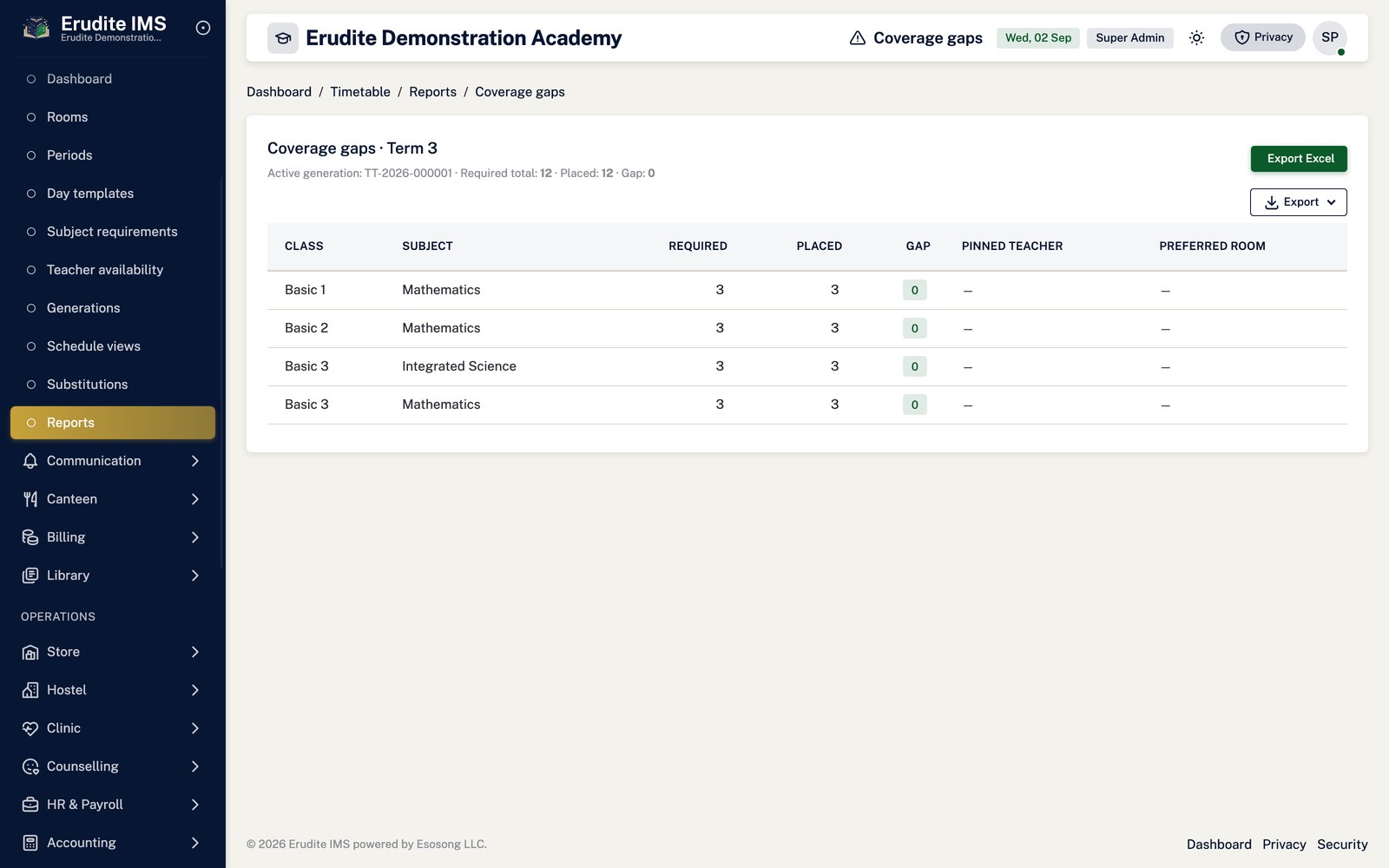Click the Wed, 02 Sep date badge
Screen dimensions: 1389x868
[1038, 38]
